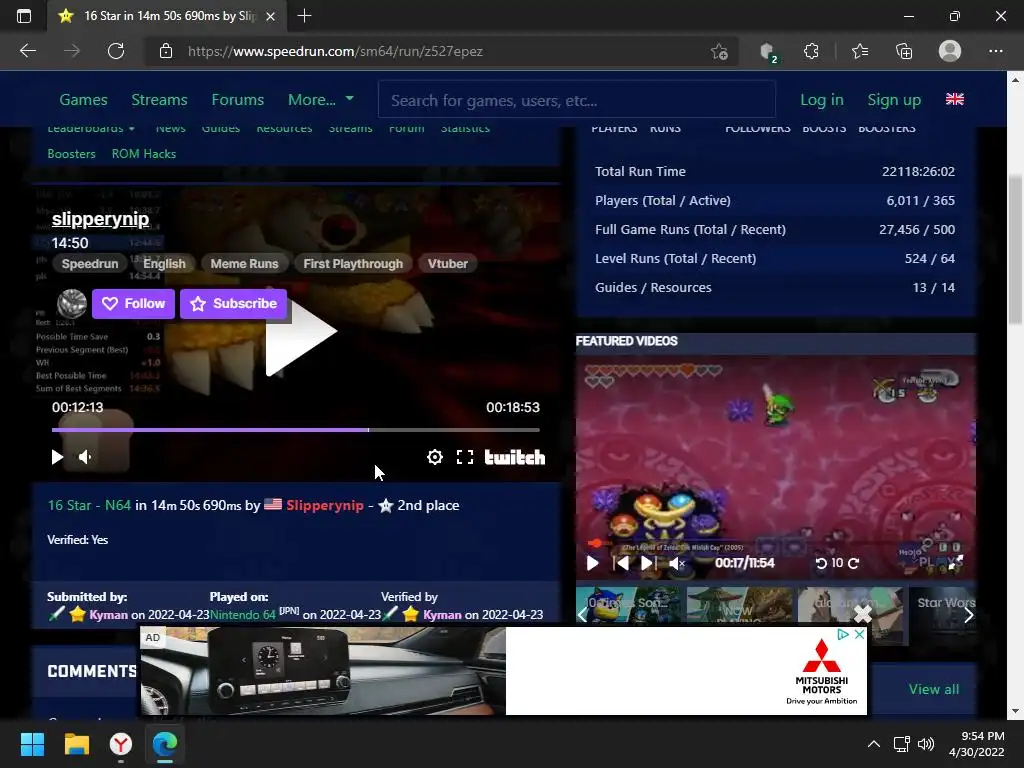Close featured video overlay with X

tap(863, 614)
